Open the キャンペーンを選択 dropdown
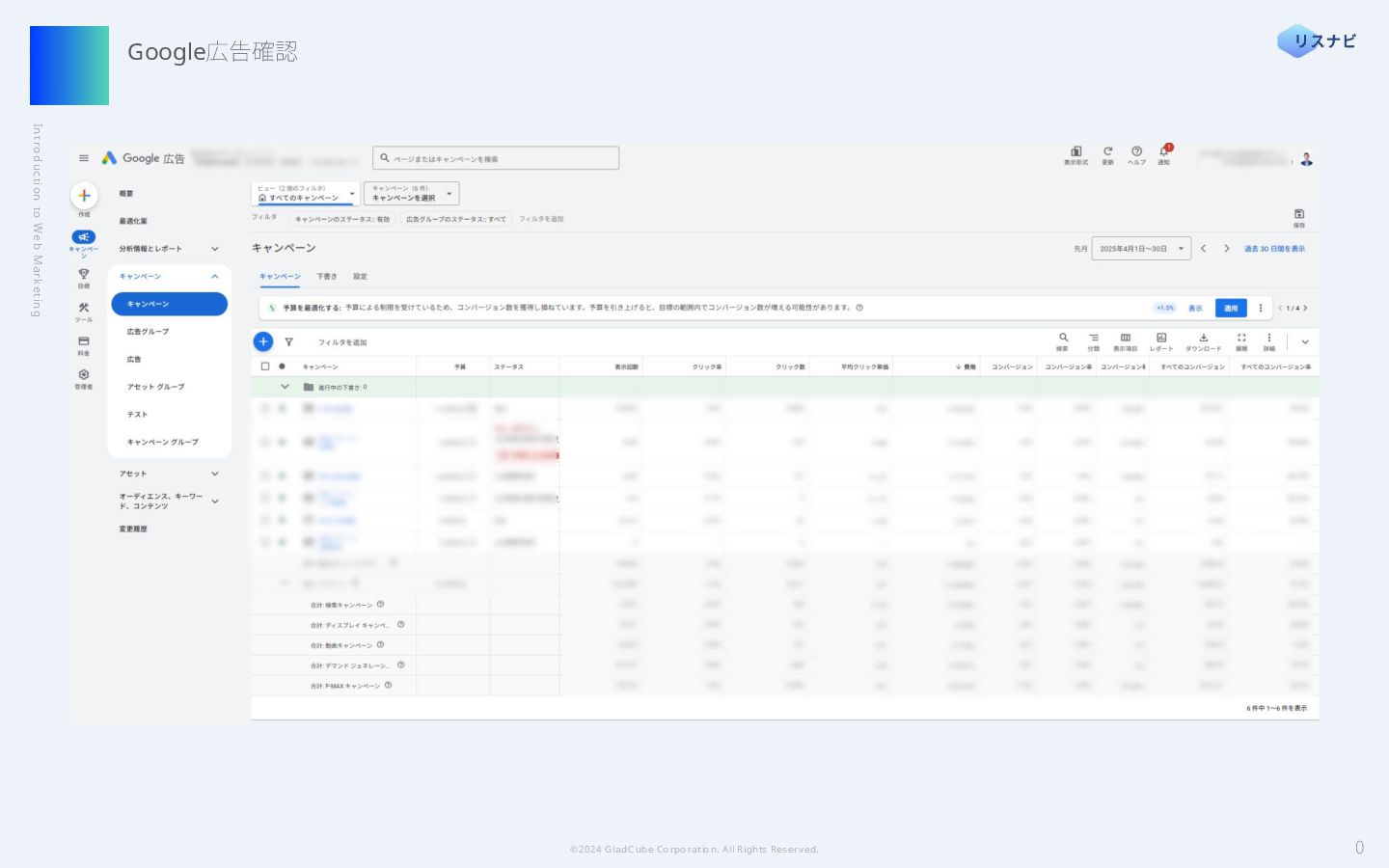This screenshot has height=868, width=1389. pyautogui.click(x=411, y=194)
